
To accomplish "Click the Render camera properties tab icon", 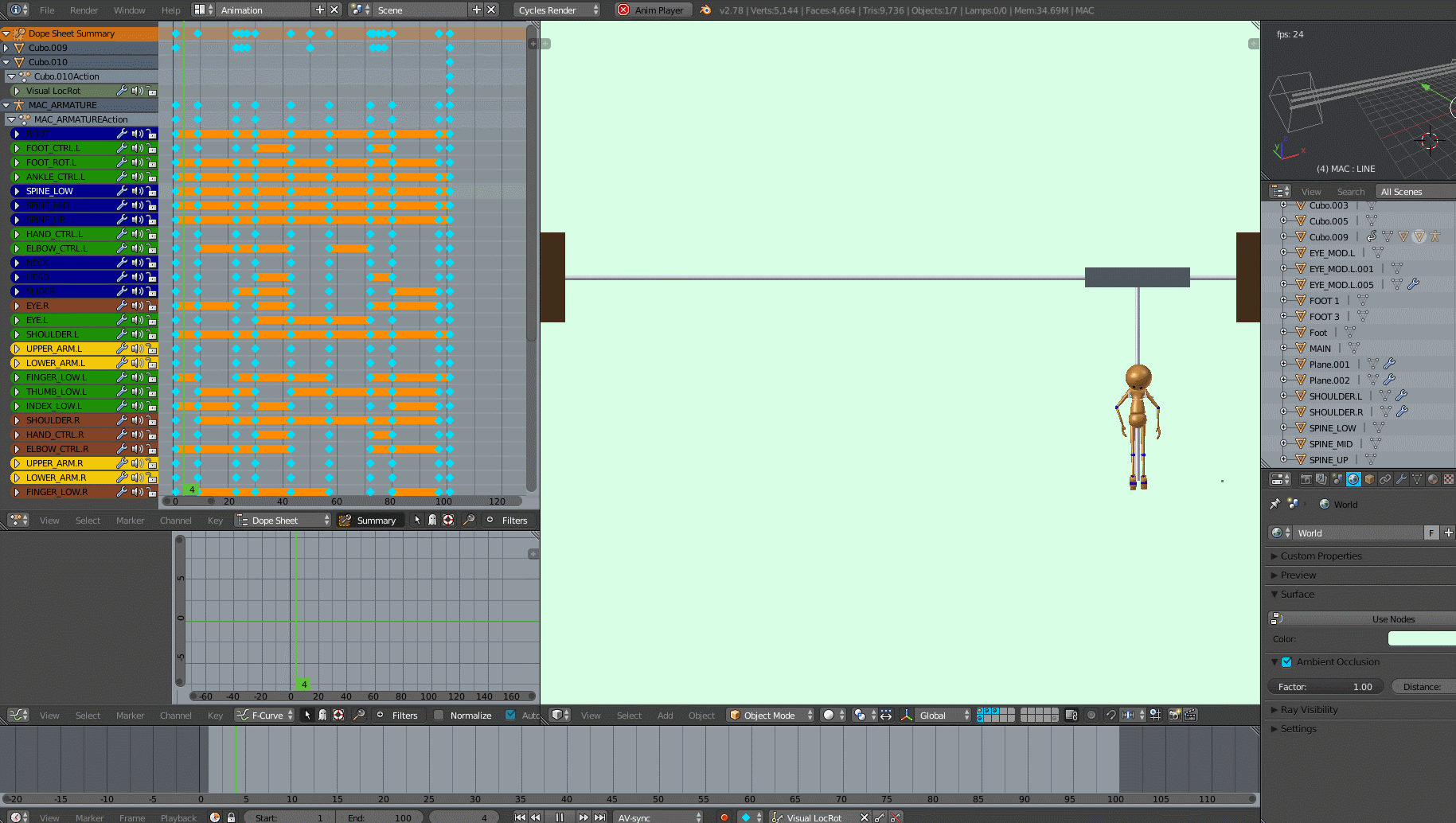I will (x=1306, y=479).
